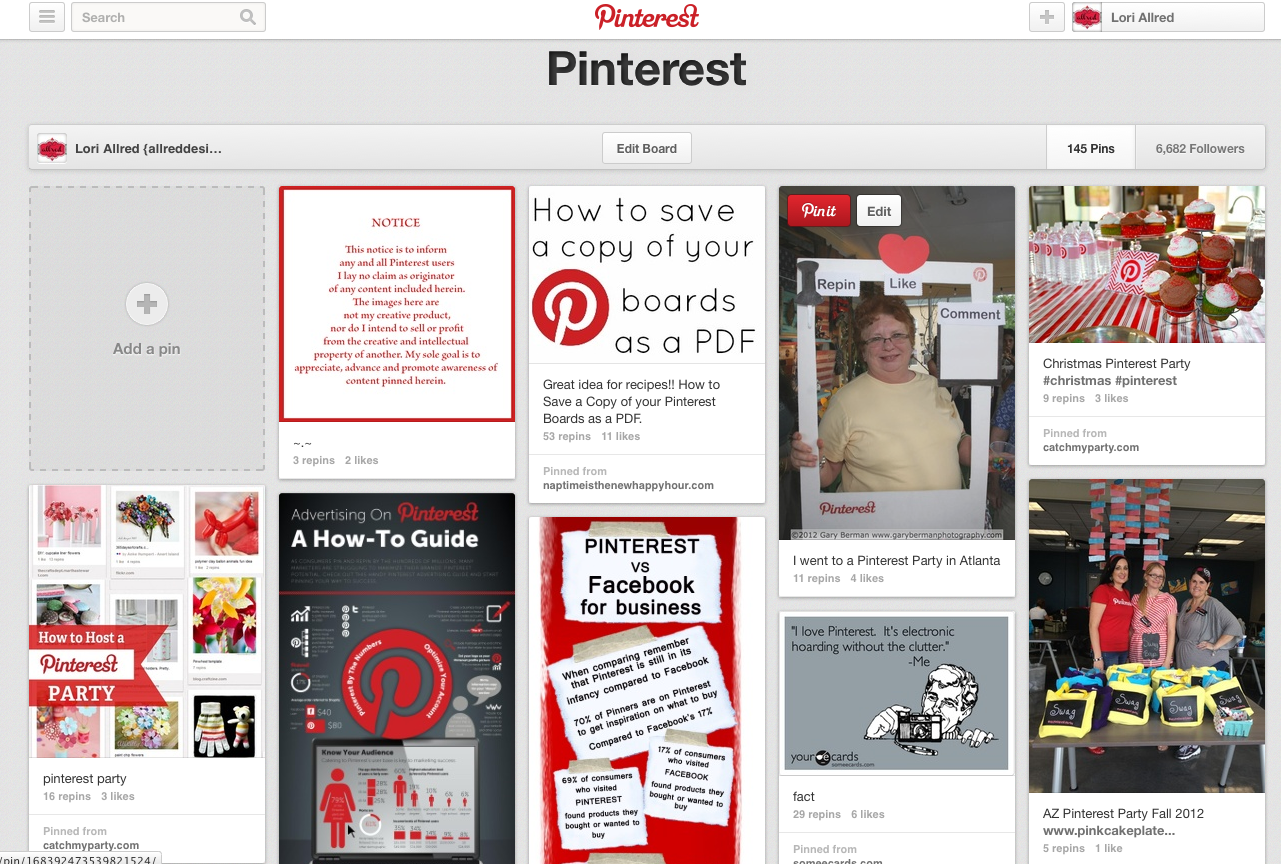This screenshot has height=864, width=1281.
Task: Click the red Pin it button icon
Action: tap(818, 210)
